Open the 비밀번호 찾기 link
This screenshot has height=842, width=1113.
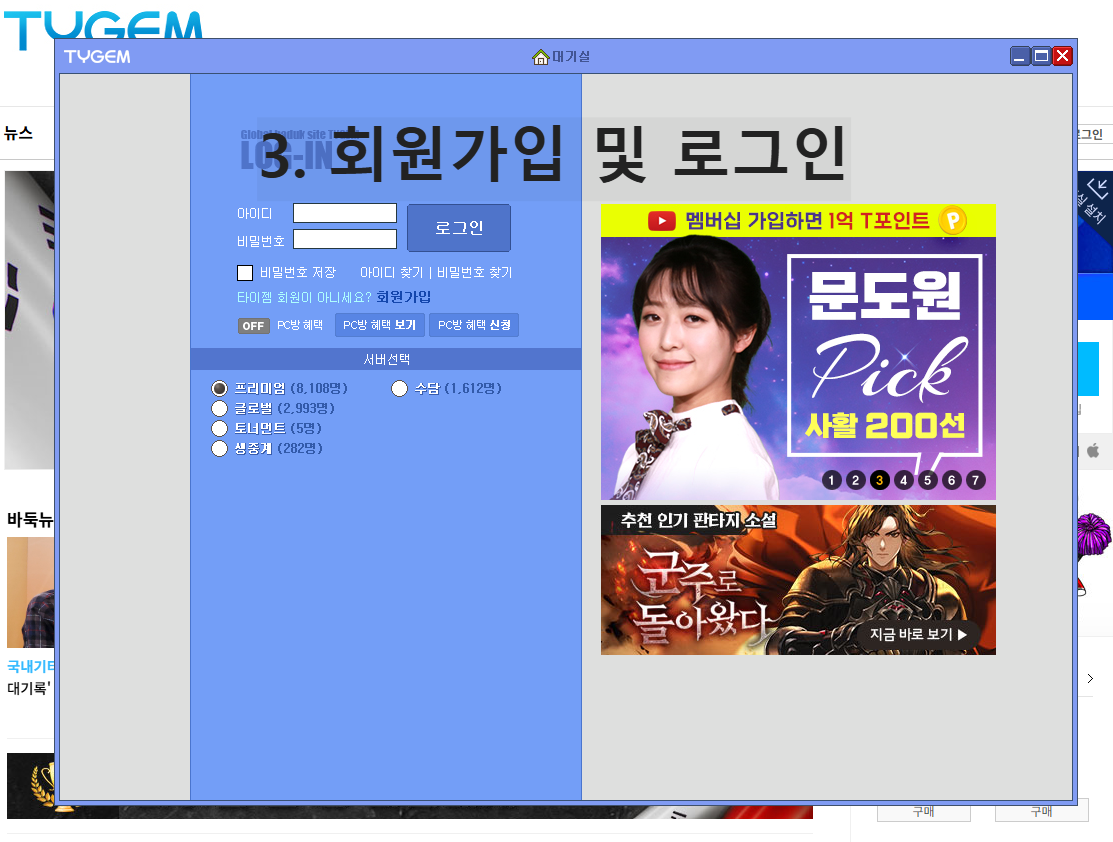[474, 273]
